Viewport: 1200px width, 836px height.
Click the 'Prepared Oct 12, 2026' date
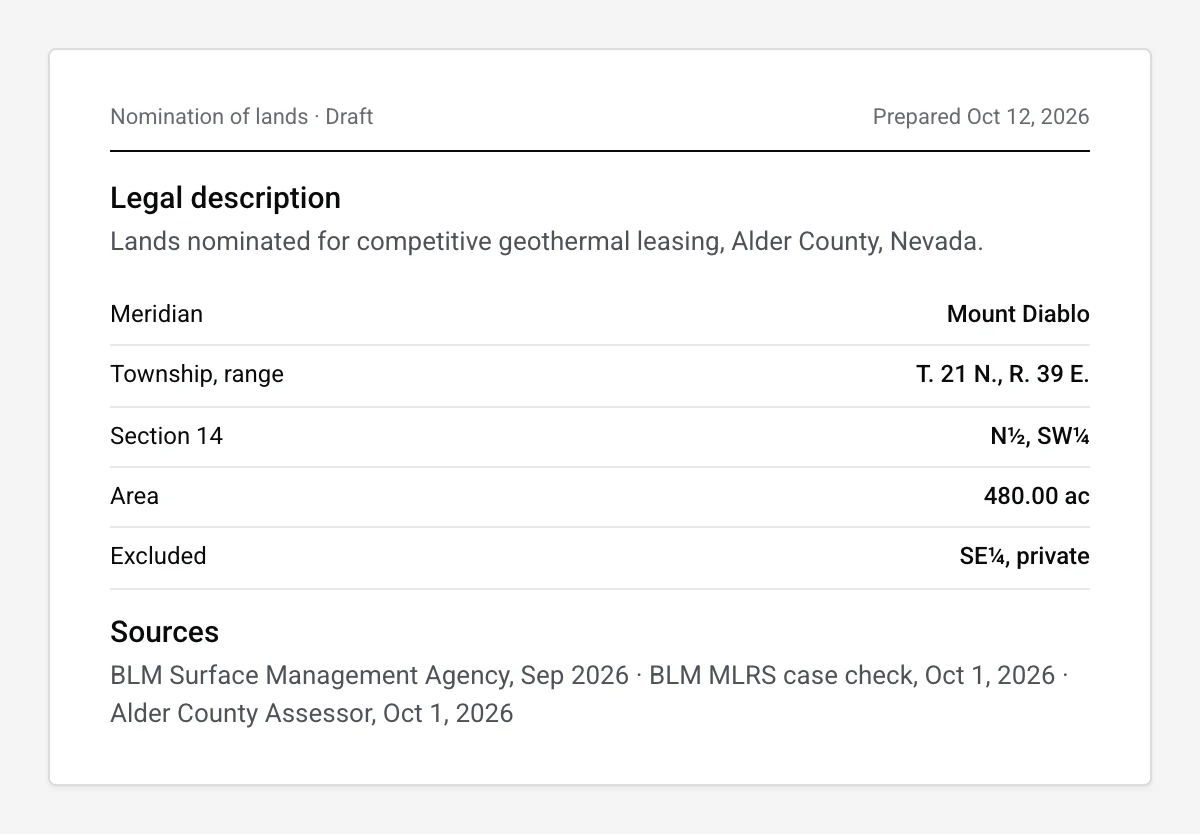pos(981,117)
